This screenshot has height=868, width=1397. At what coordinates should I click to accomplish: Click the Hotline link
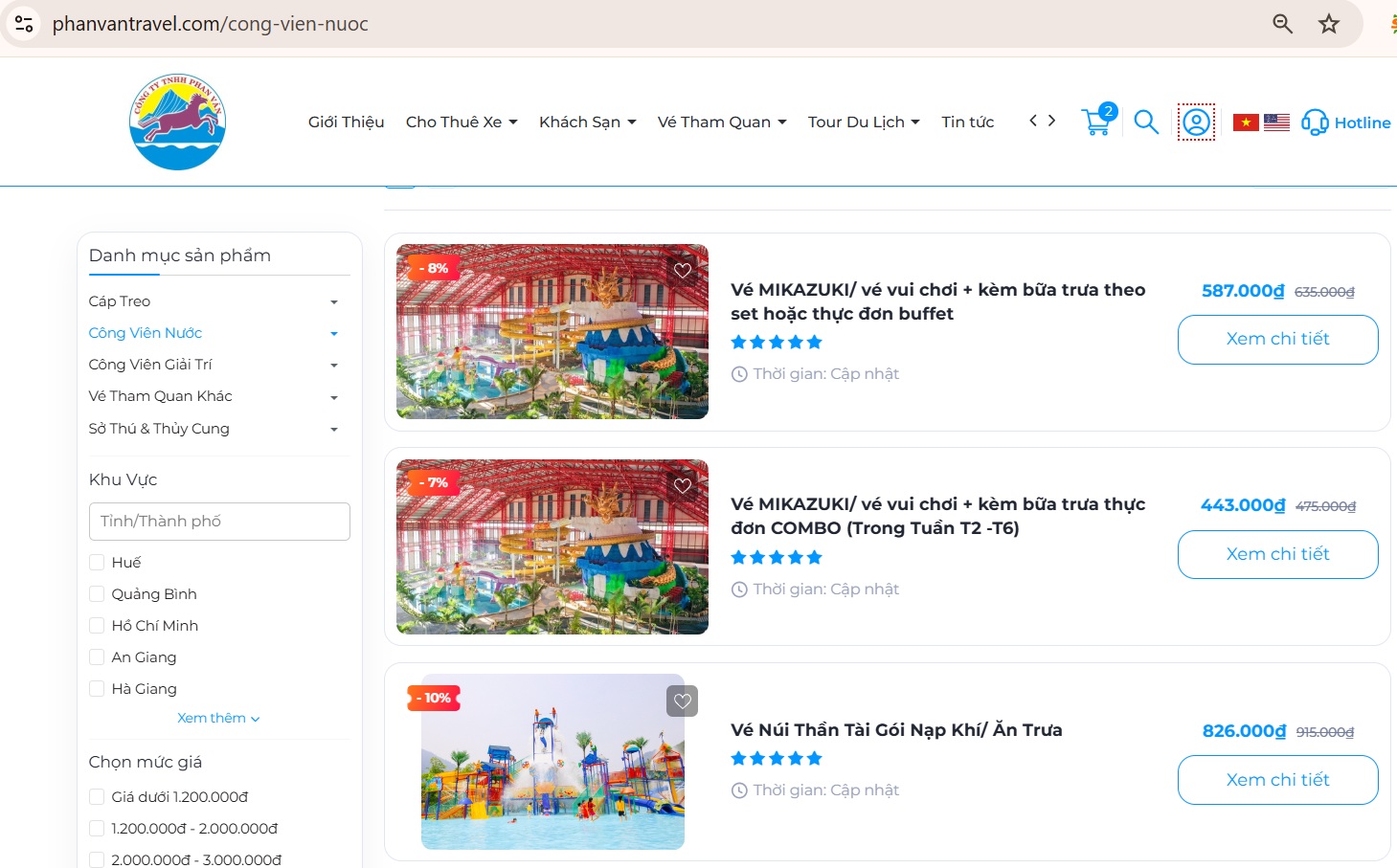pyautogui.click(x=1363, y=122)
